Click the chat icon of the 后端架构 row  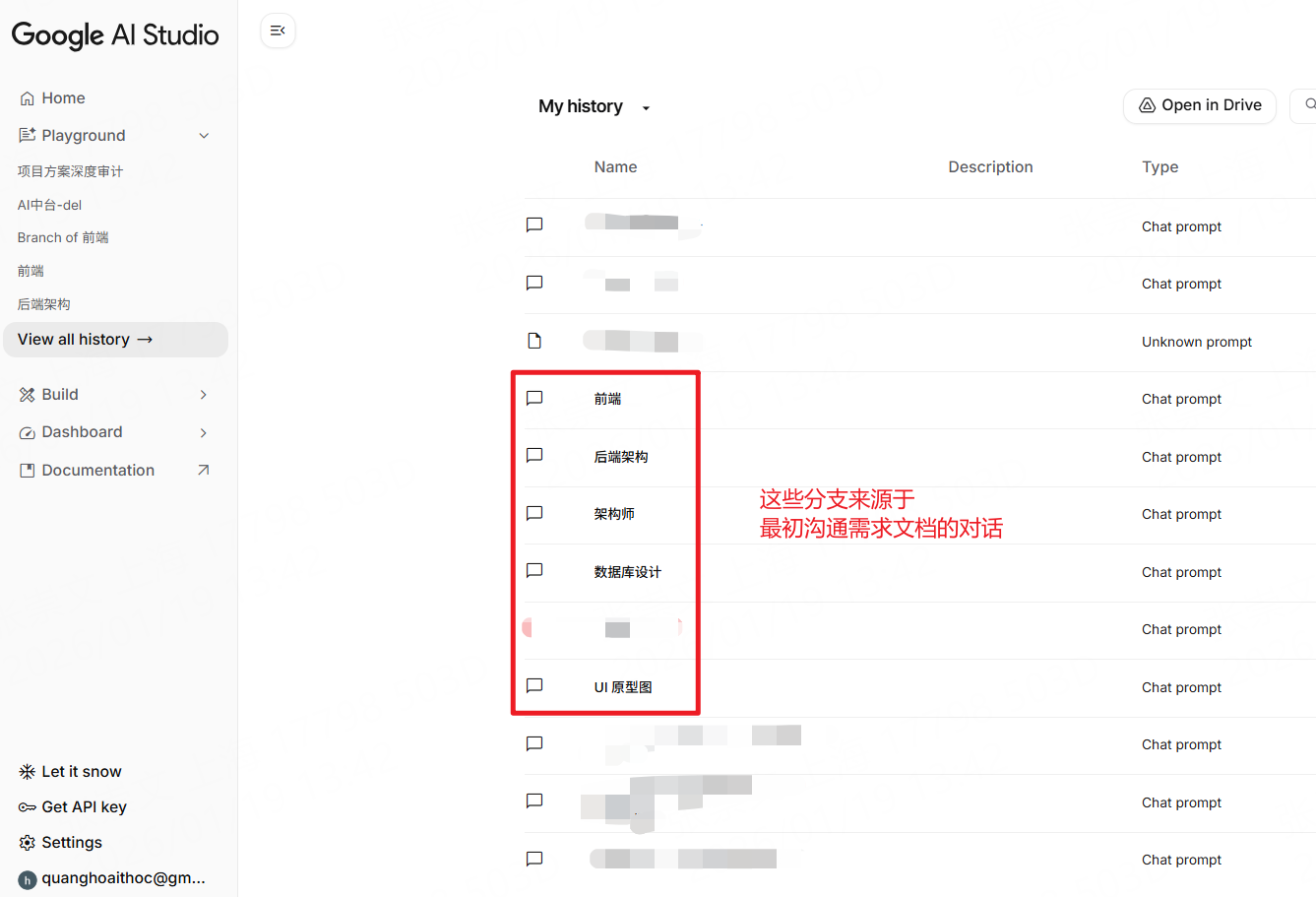click(x=534, y=455)
